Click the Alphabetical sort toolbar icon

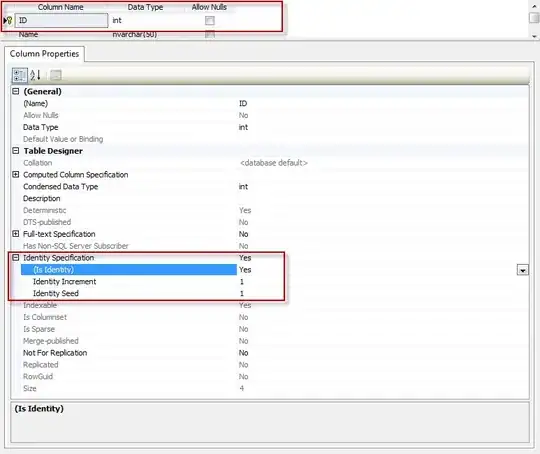click(x=35, y=75)
